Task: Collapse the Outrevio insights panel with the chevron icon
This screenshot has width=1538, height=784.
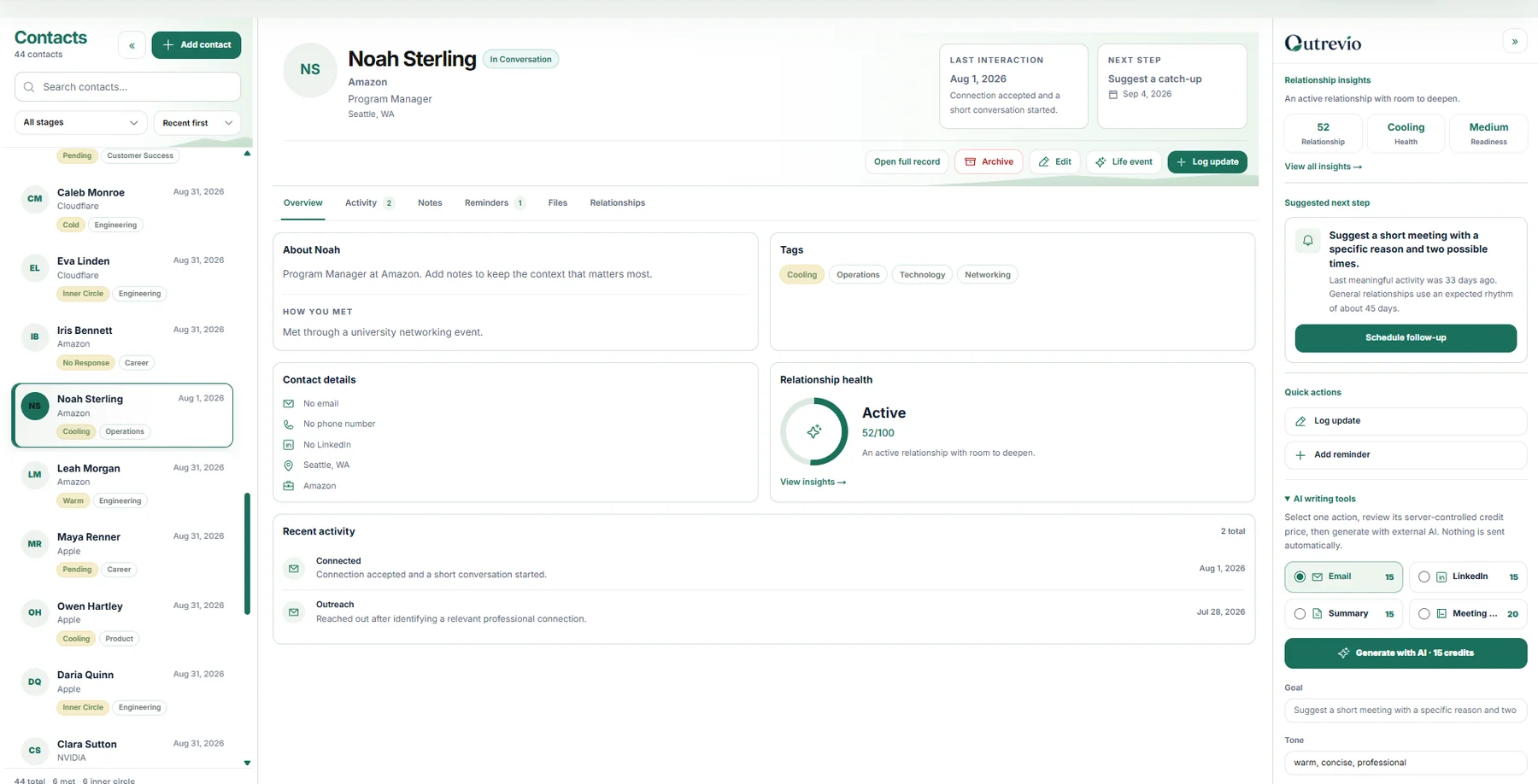Action: click(x=1514, y=41)
